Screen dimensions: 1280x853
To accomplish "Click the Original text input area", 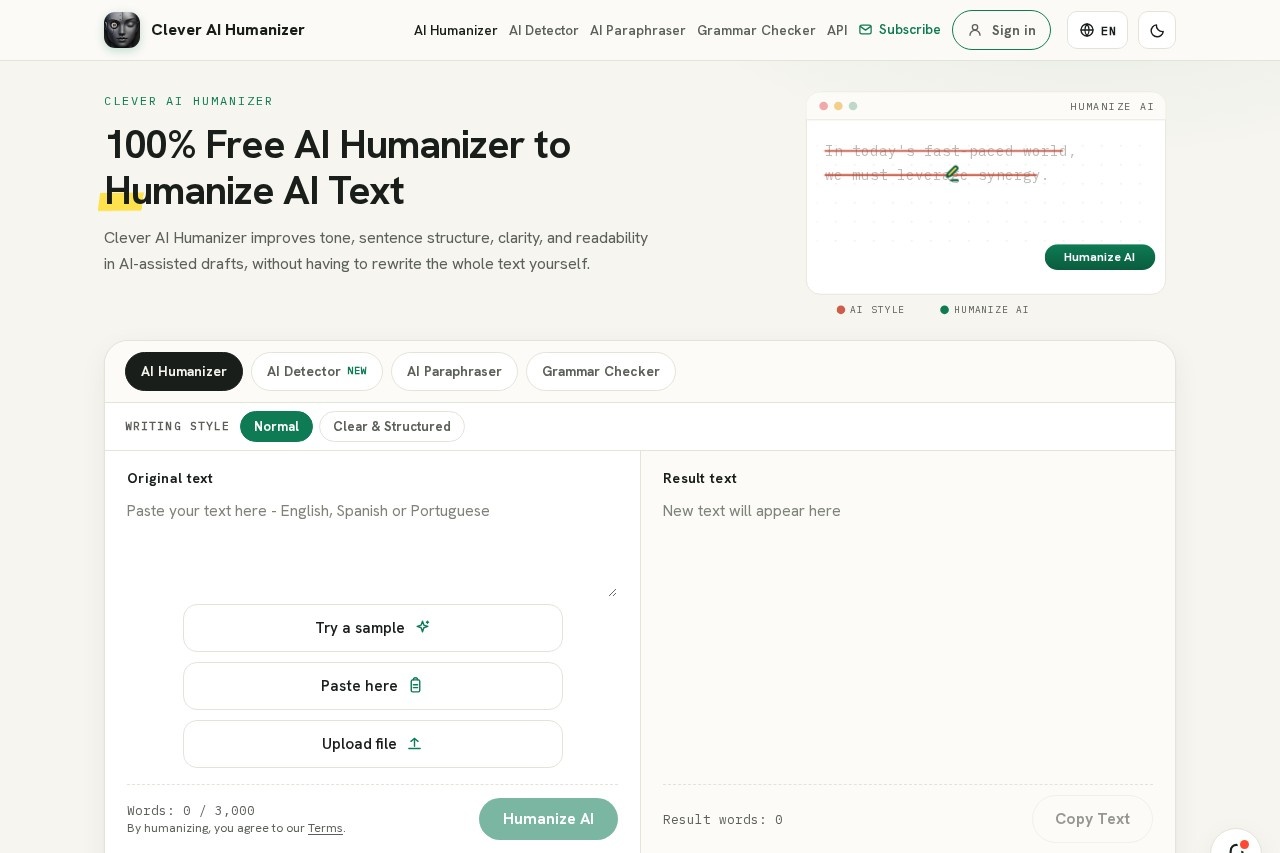I will point(372,547).
